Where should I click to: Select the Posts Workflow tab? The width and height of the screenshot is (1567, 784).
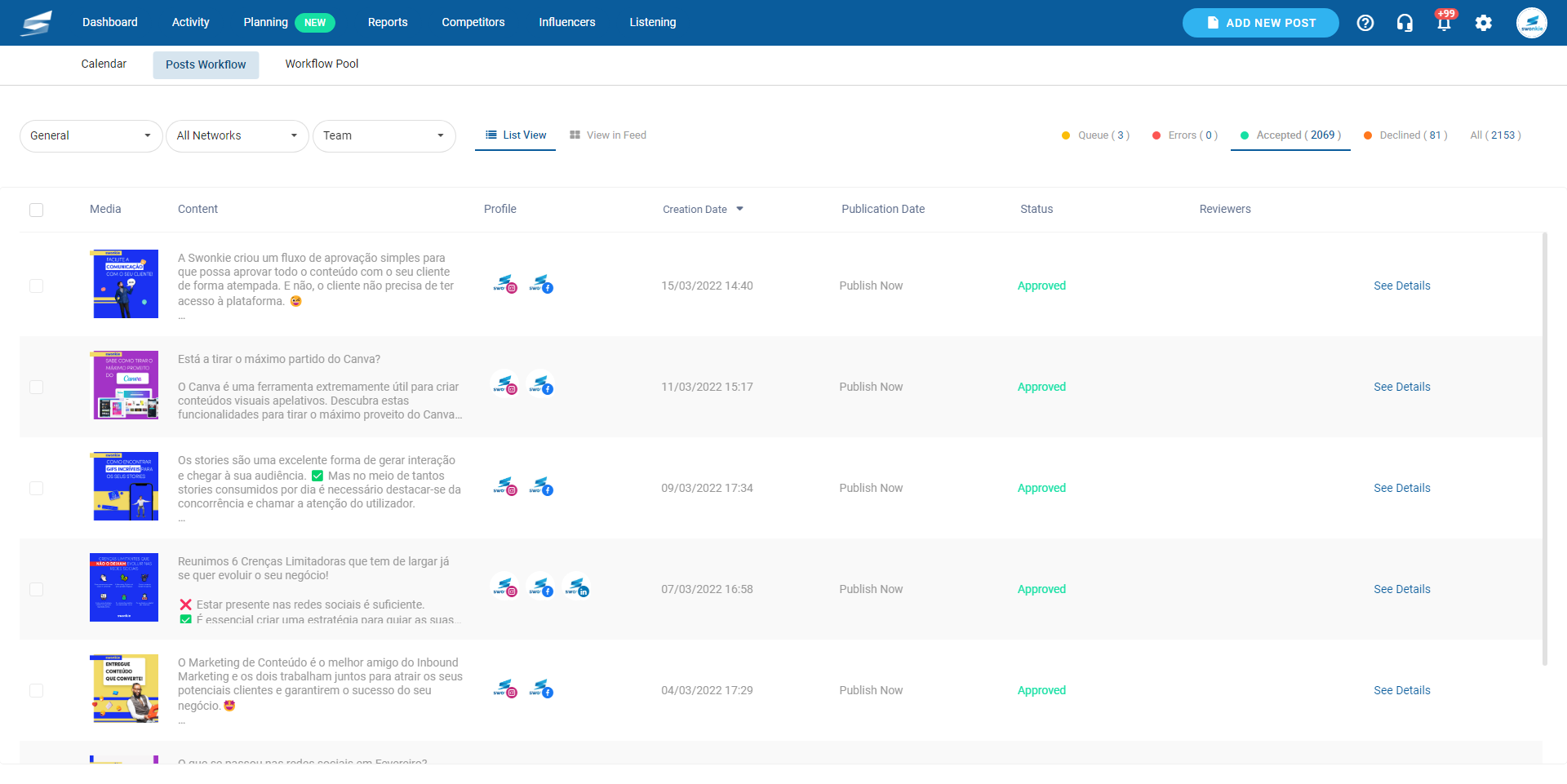[x=206, y=64]
